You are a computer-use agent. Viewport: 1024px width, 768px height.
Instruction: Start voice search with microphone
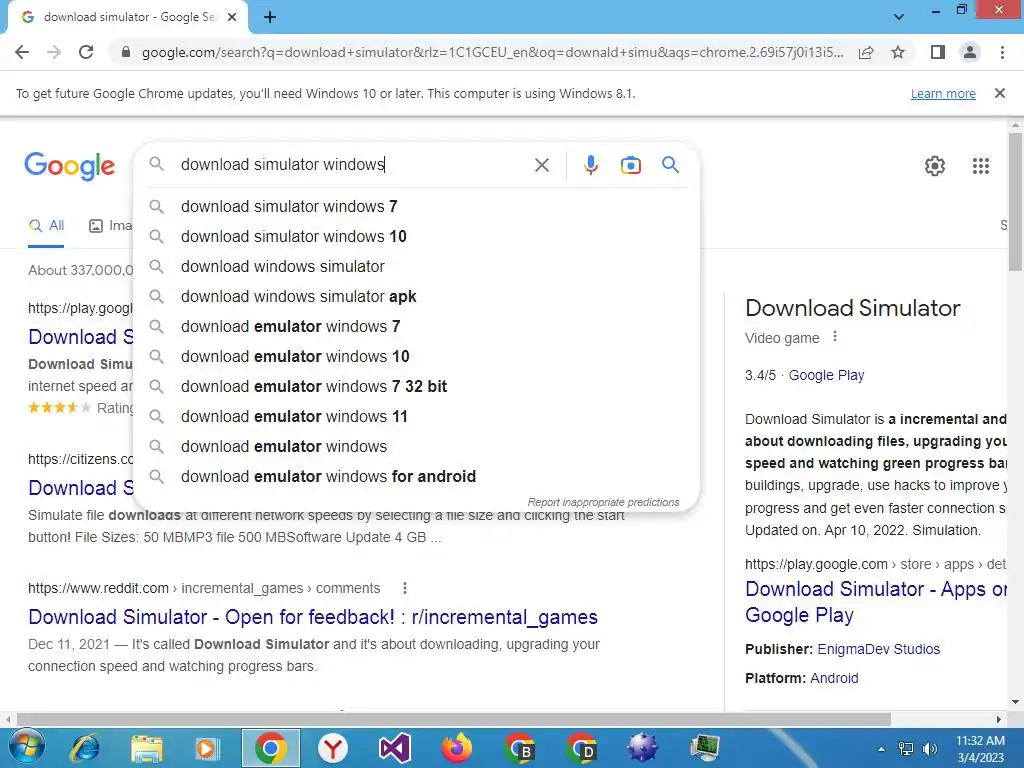coord(591,165)
